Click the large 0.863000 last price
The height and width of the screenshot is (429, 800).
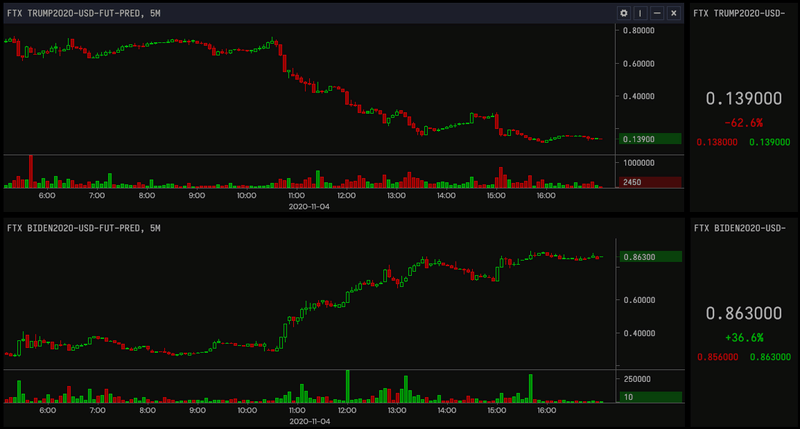(x=743, y=313)
